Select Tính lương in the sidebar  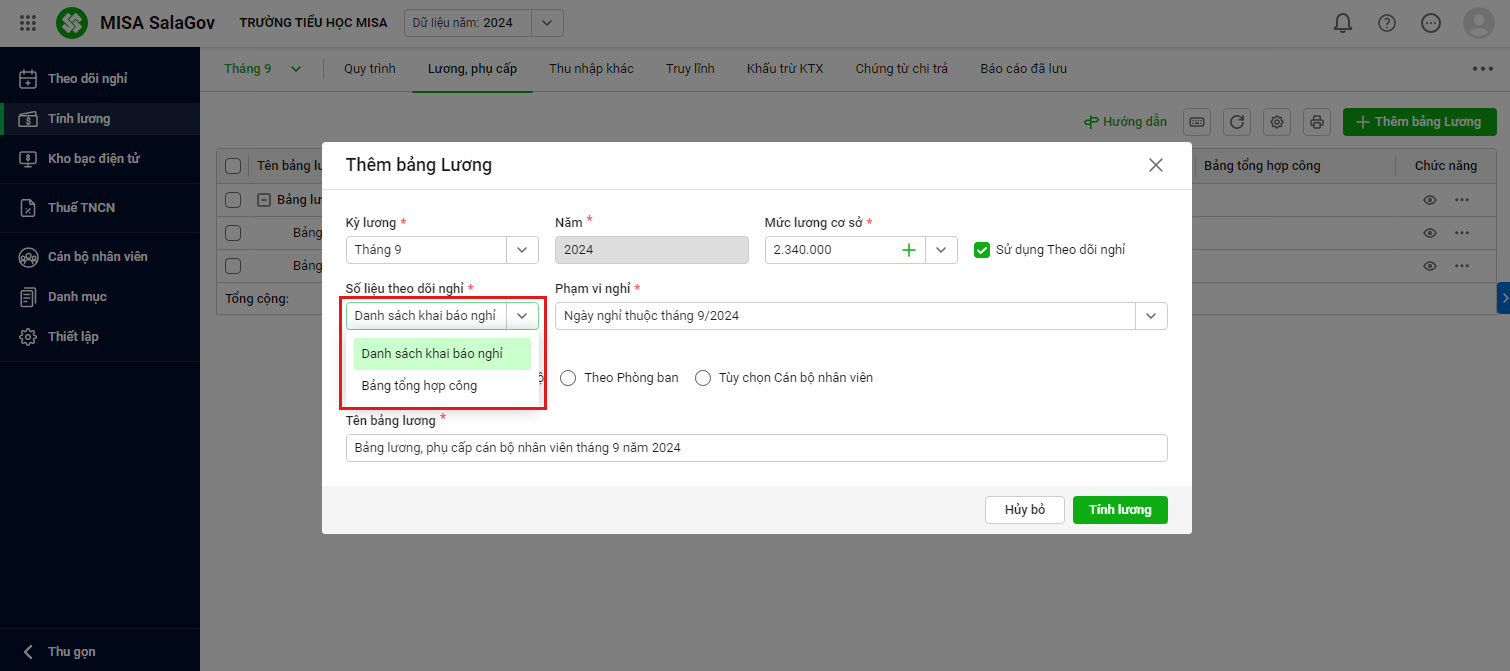(x=100, y=118)
